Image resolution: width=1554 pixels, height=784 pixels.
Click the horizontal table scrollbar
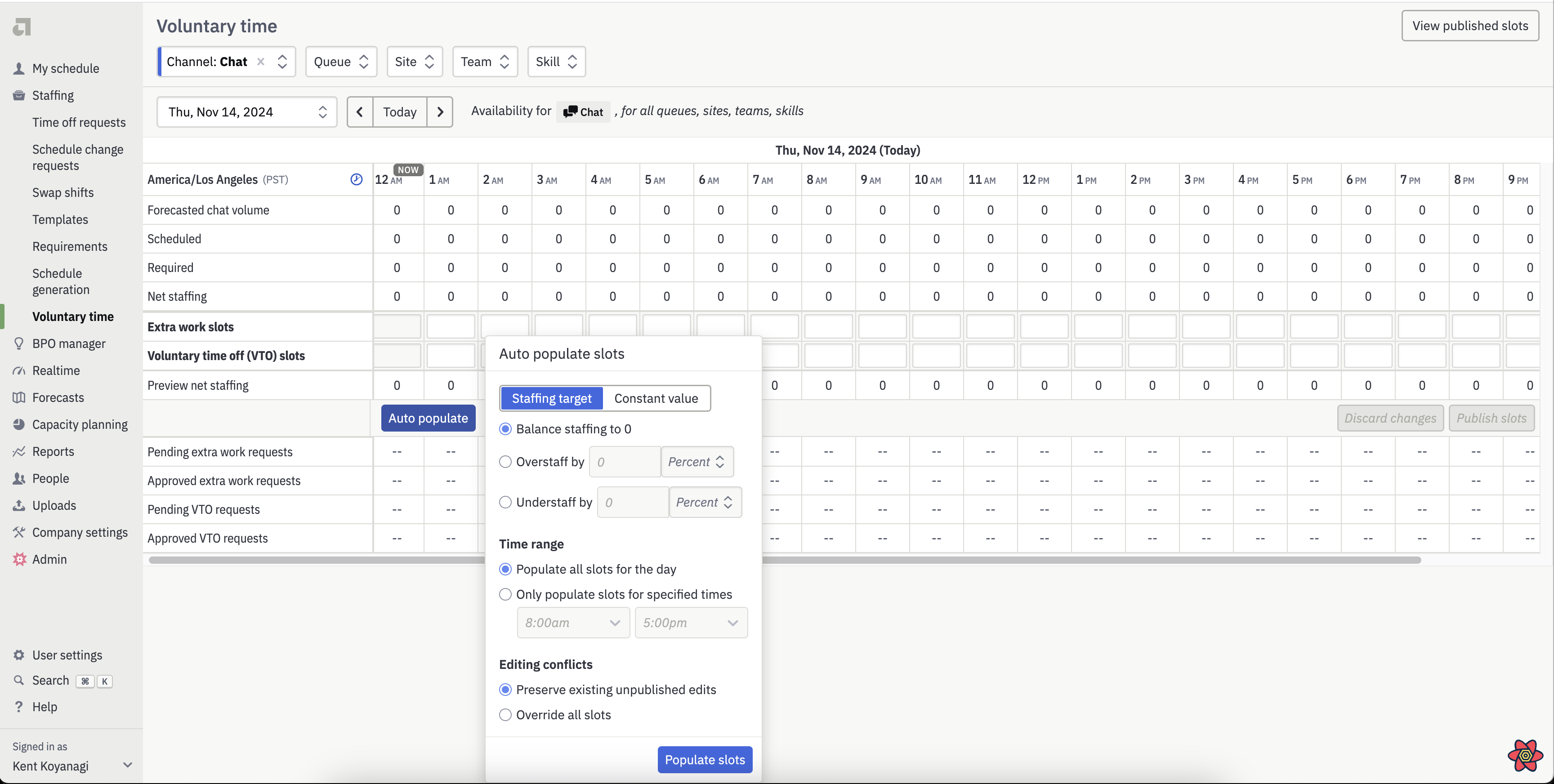[x=784, y=560]
